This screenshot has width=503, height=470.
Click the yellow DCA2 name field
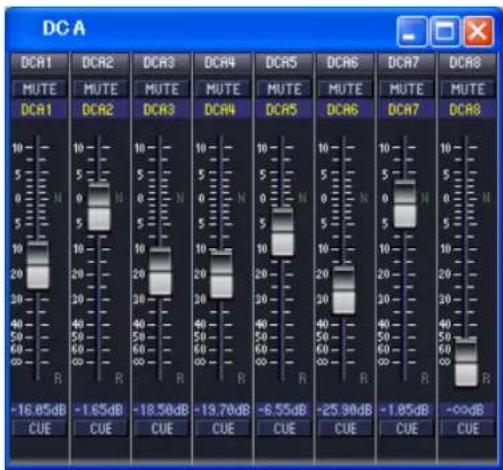100,110
